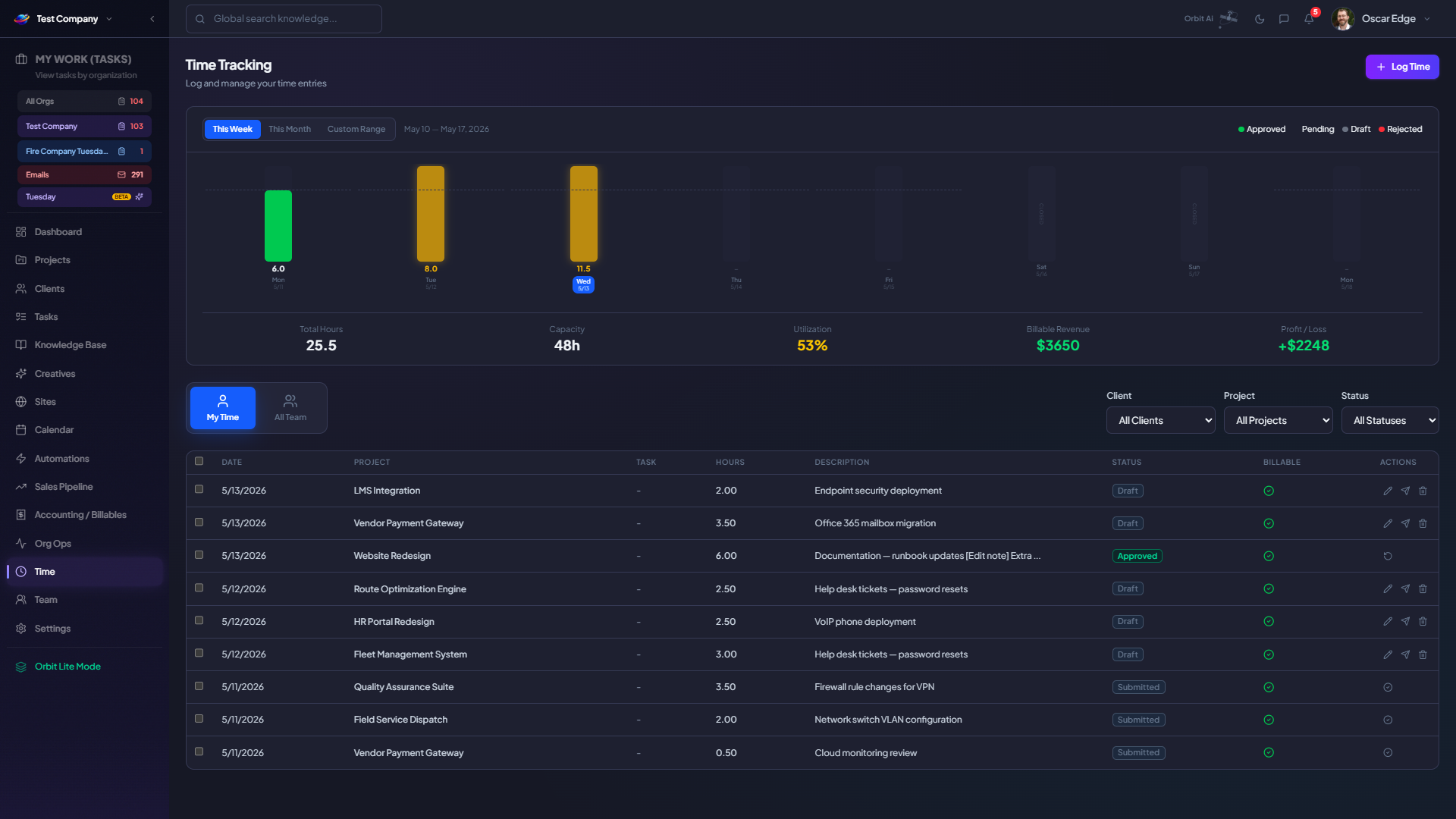Go to Clients page
Viewport: 1456px width, 819px height.
84,289
